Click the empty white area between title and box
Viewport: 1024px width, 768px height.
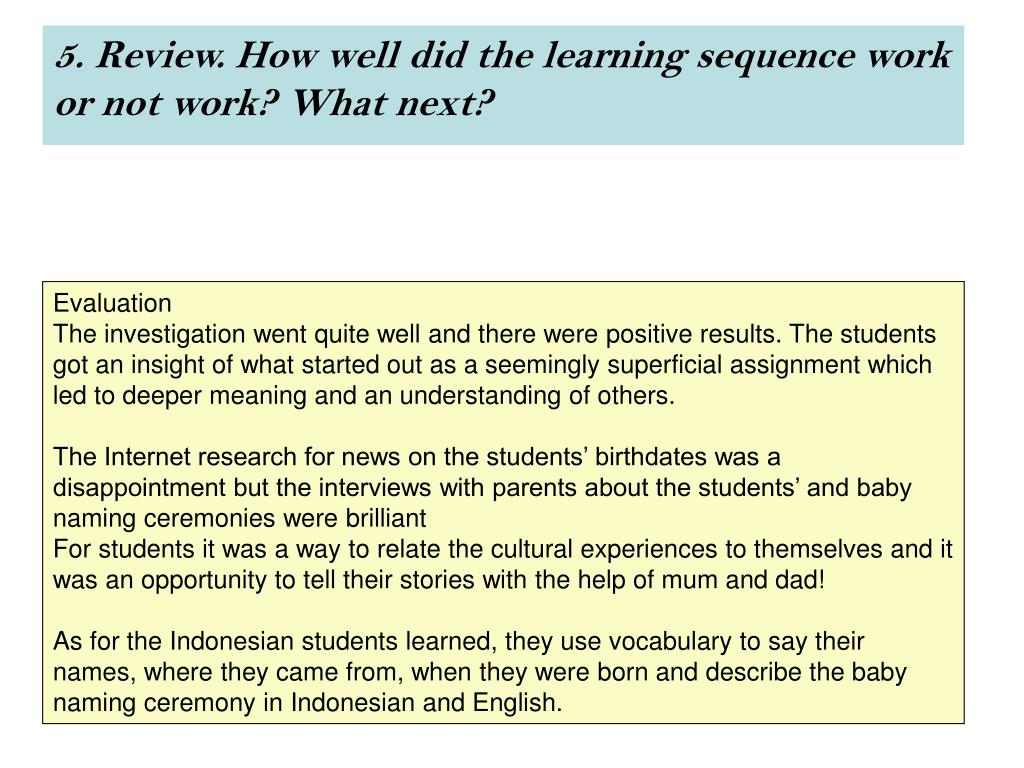(503, 214)
